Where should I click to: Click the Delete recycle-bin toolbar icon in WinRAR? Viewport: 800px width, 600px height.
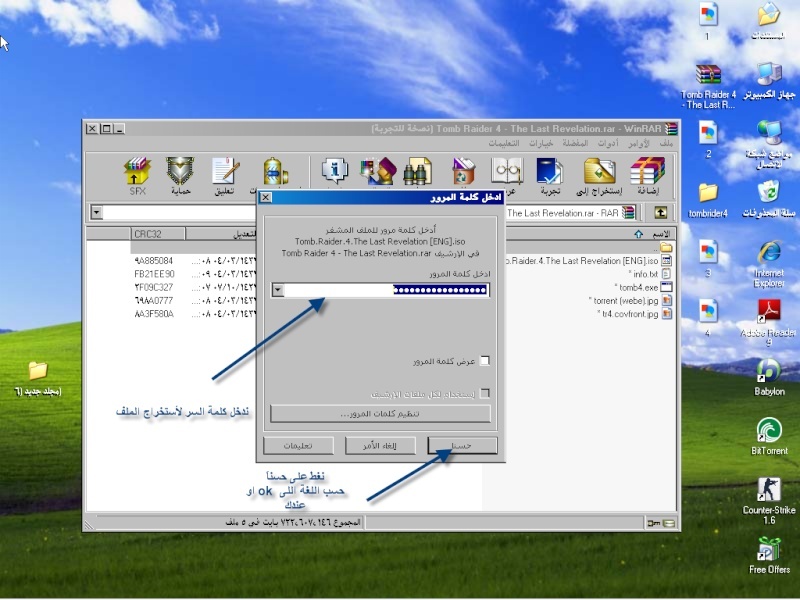pyautogui.click(x=463, y=171)
